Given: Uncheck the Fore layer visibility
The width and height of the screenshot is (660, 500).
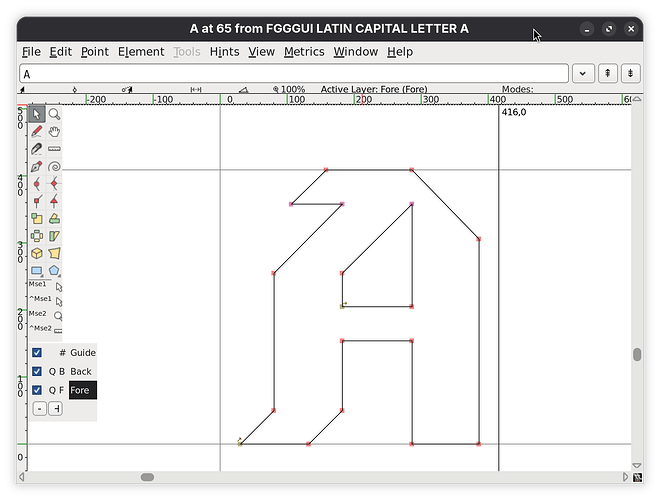Looking at the screenshot, I should pyautogui.click(x=37, y=390).
